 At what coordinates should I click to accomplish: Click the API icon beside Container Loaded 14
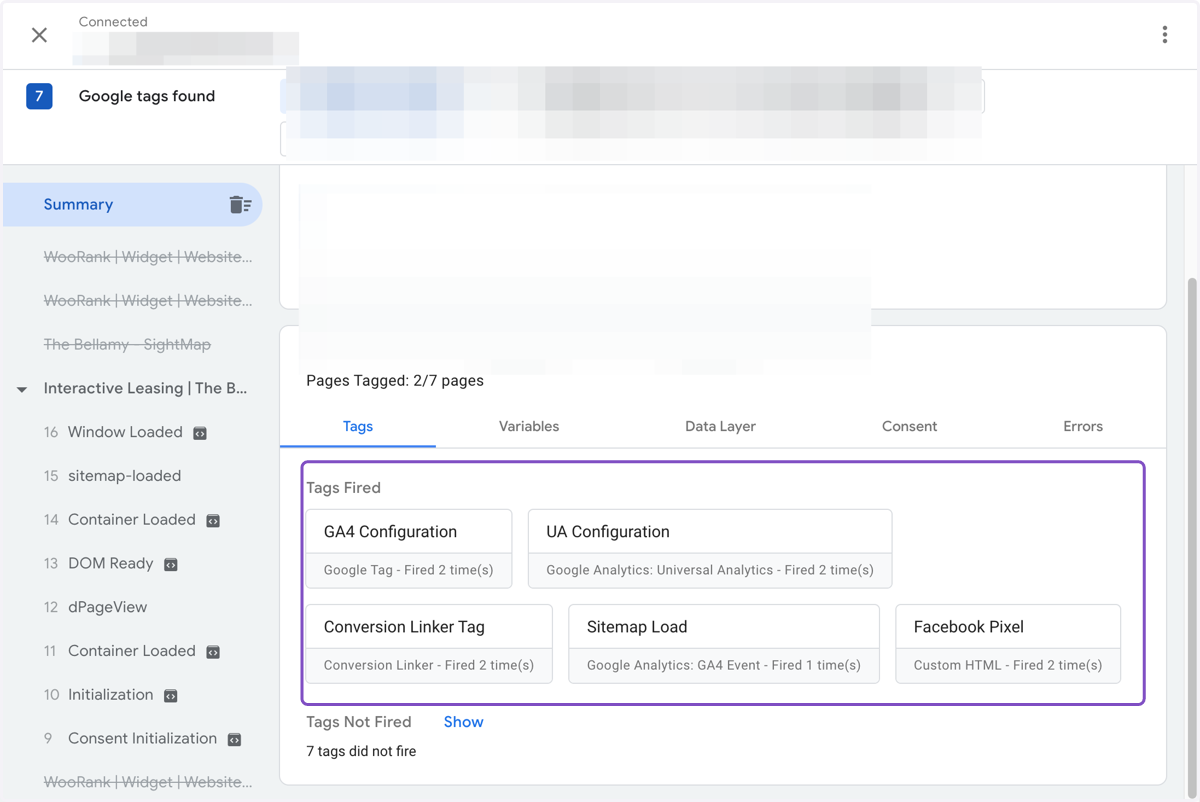click(213, 520)
